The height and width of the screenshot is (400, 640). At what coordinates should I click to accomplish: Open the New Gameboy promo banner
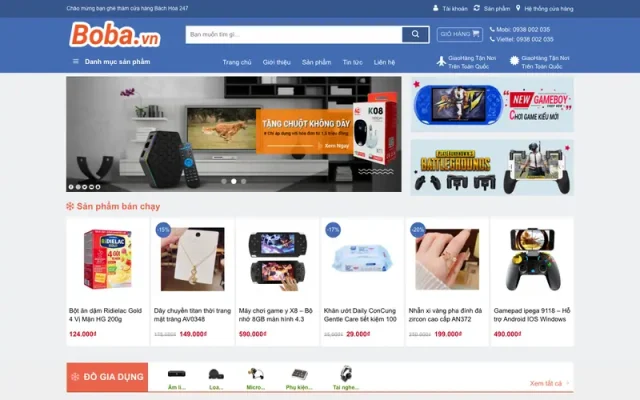492,104
